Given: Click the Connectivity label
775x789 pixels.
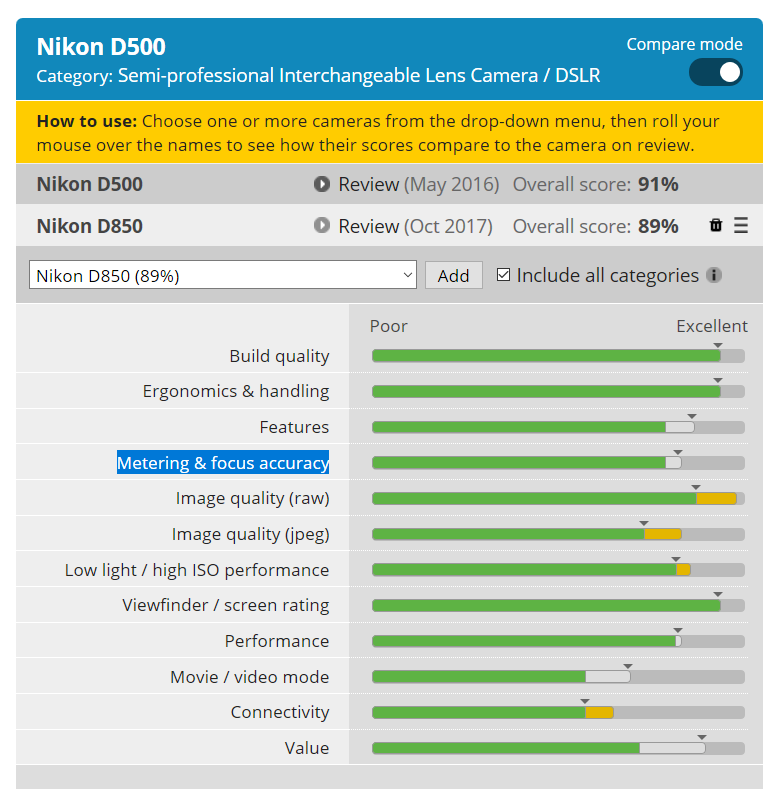Looking at the screenshot, I should click(x=280, y=713).
